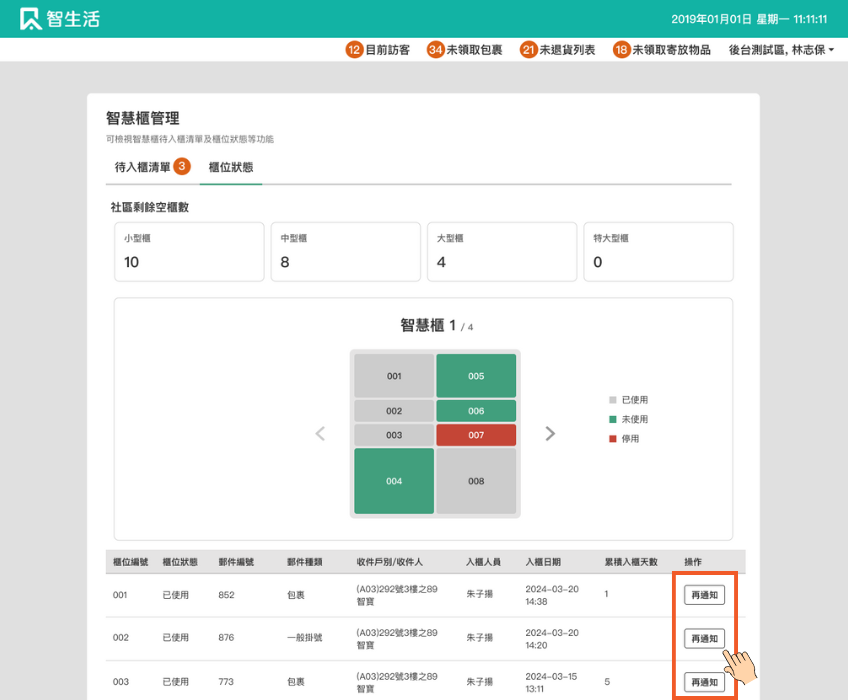Click the 小型櫃 count card
Image resolution: width=848 pixels, height=700 pixels.
189,252
